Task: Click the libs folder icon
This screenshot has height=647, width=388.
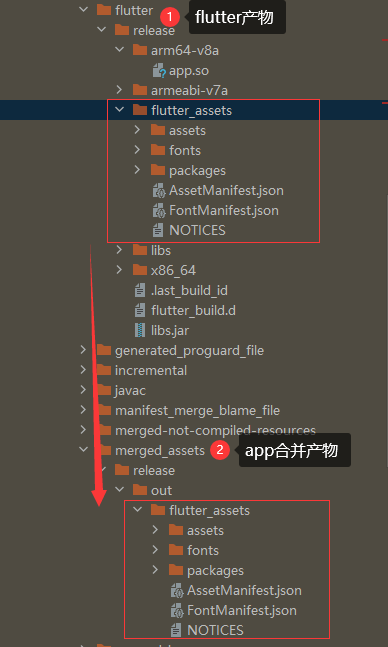Action: coord(140,250)
